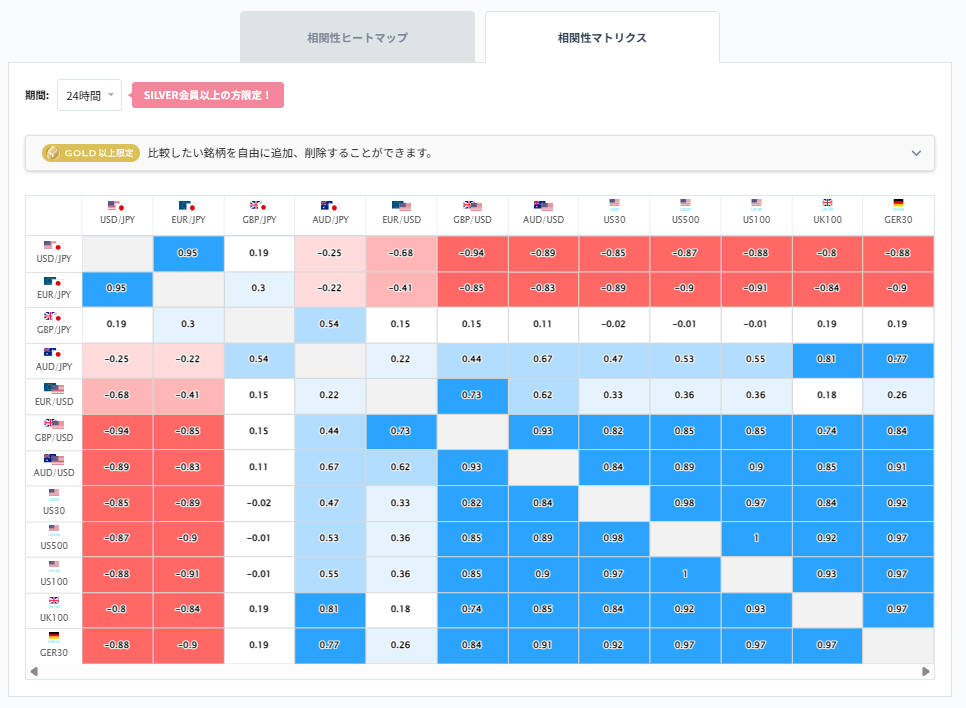Toggle the US500 column by clicking its header
This screenshot has width=966, height=708.
point(685,214)
